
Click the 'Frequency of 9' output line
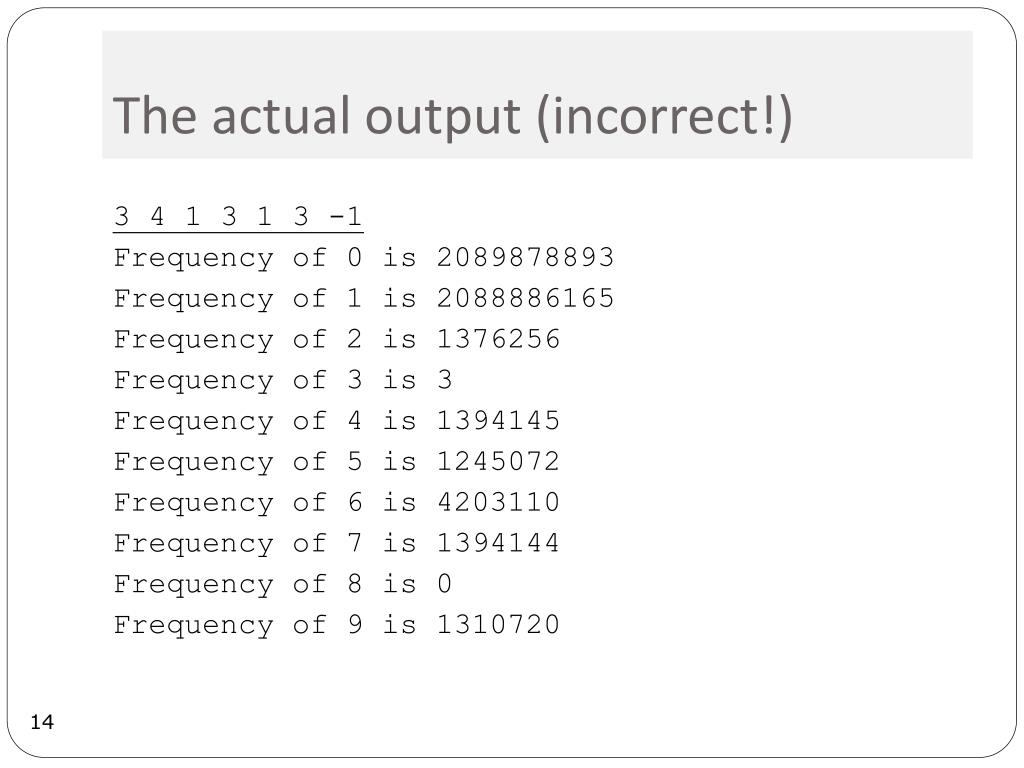click(337, 625)
